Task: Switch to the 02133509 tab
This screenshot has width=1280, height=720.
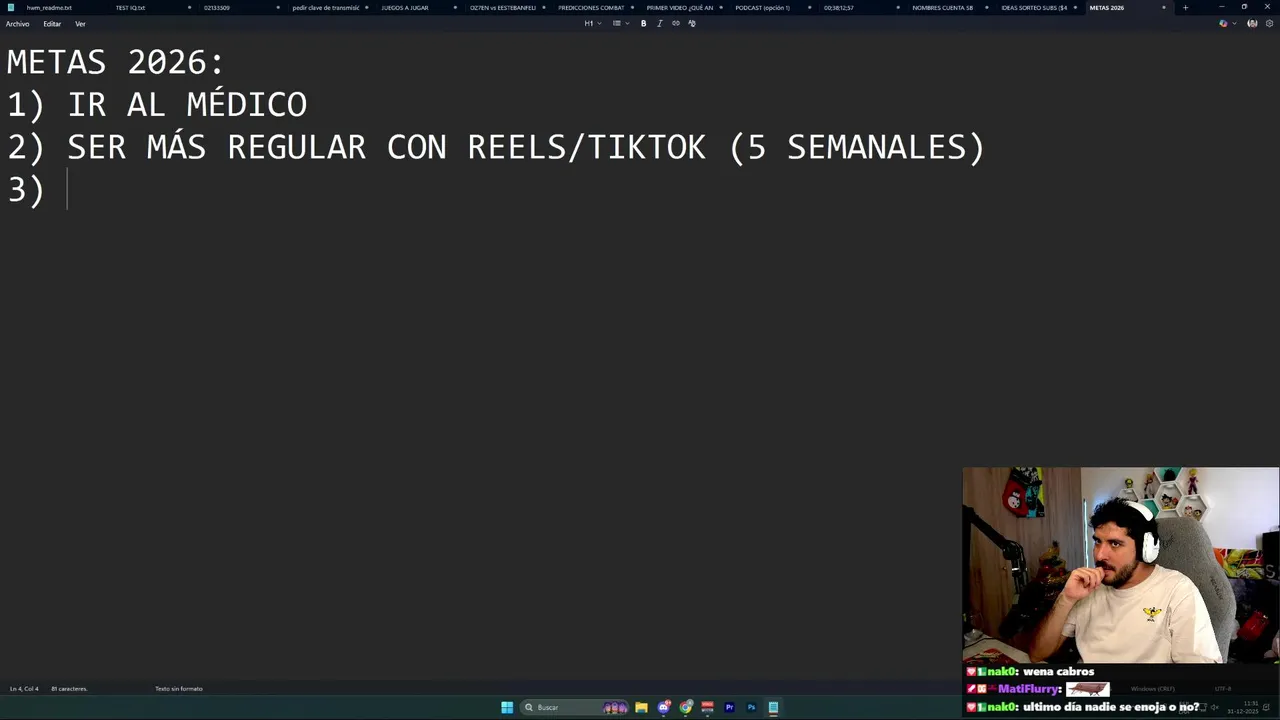Action: click(217, 8)
